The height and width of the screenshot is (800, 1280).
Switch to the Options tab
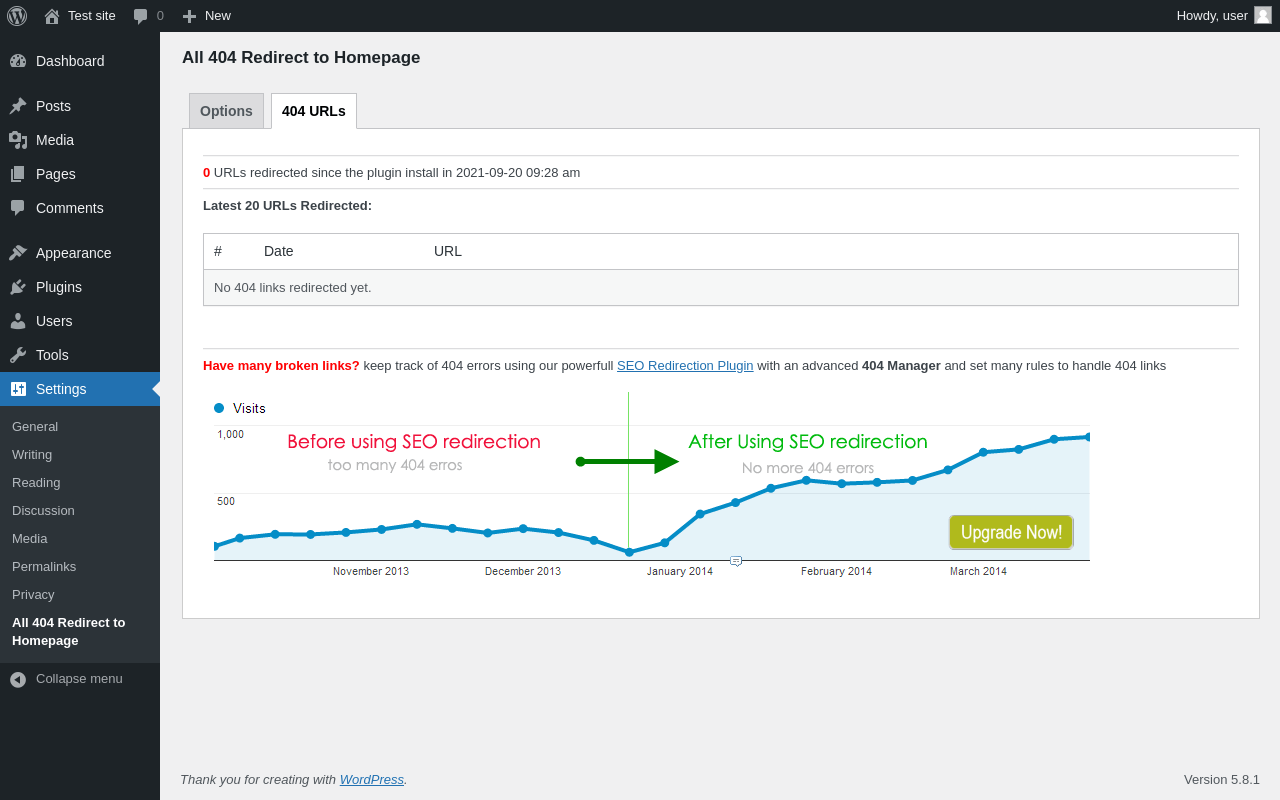click(x=226, y=111)
